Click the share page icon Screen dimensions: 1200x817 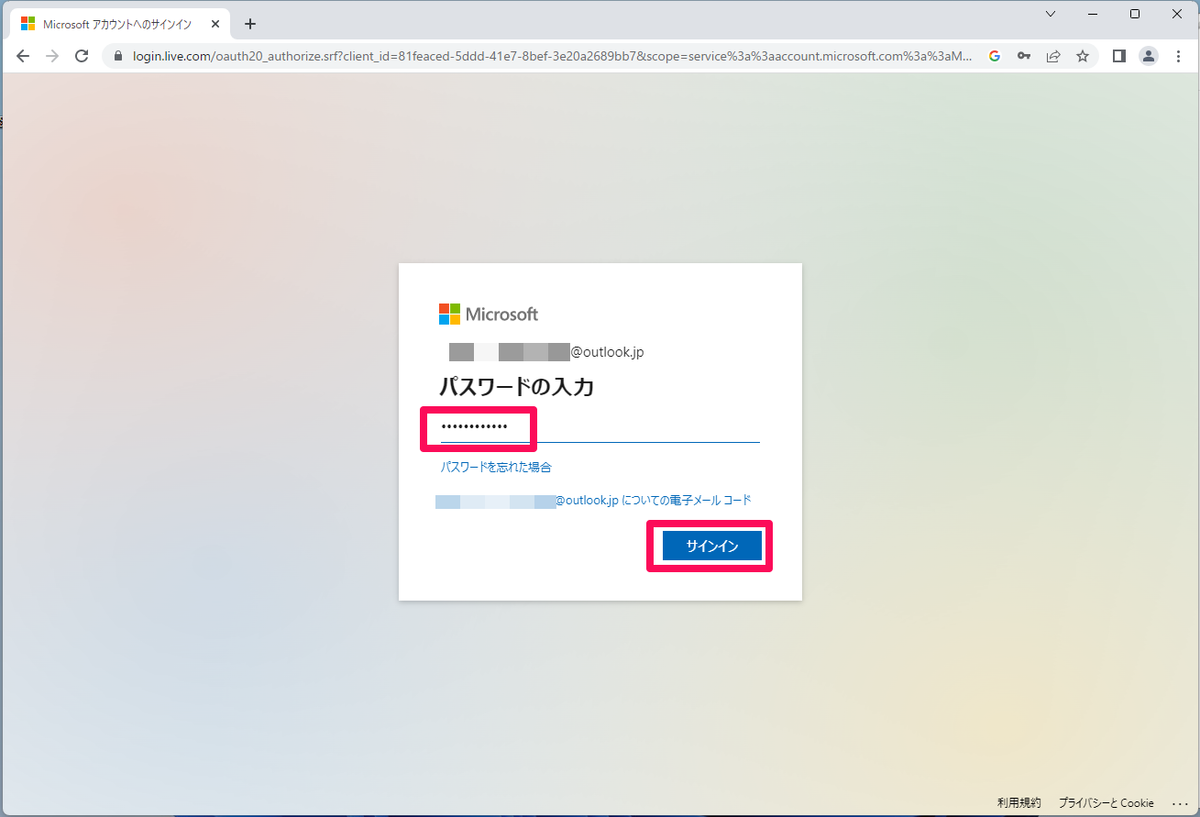coord(1053,57)
